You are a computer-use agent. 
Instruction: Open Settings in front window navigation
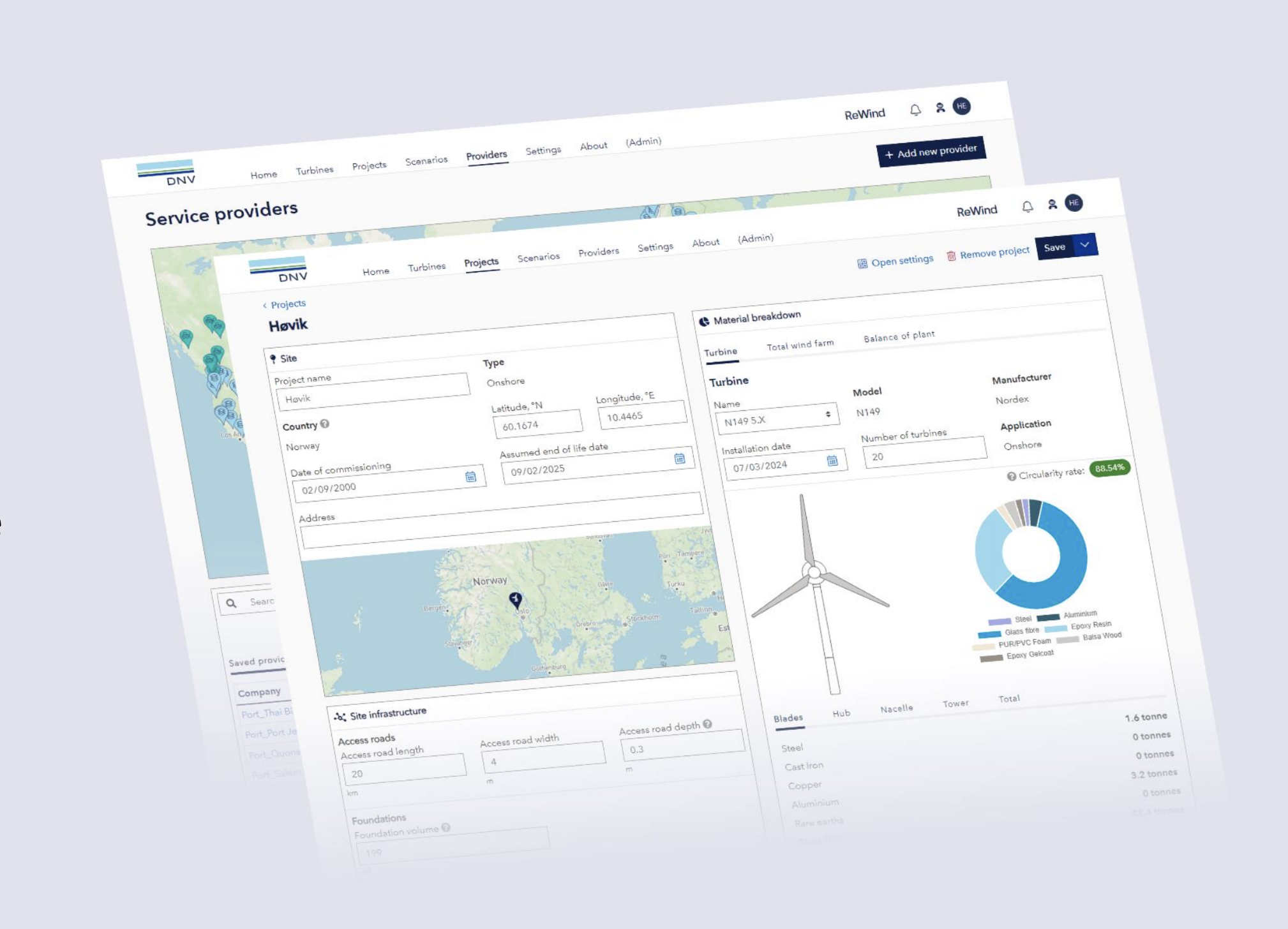click(x=655, y=247)
